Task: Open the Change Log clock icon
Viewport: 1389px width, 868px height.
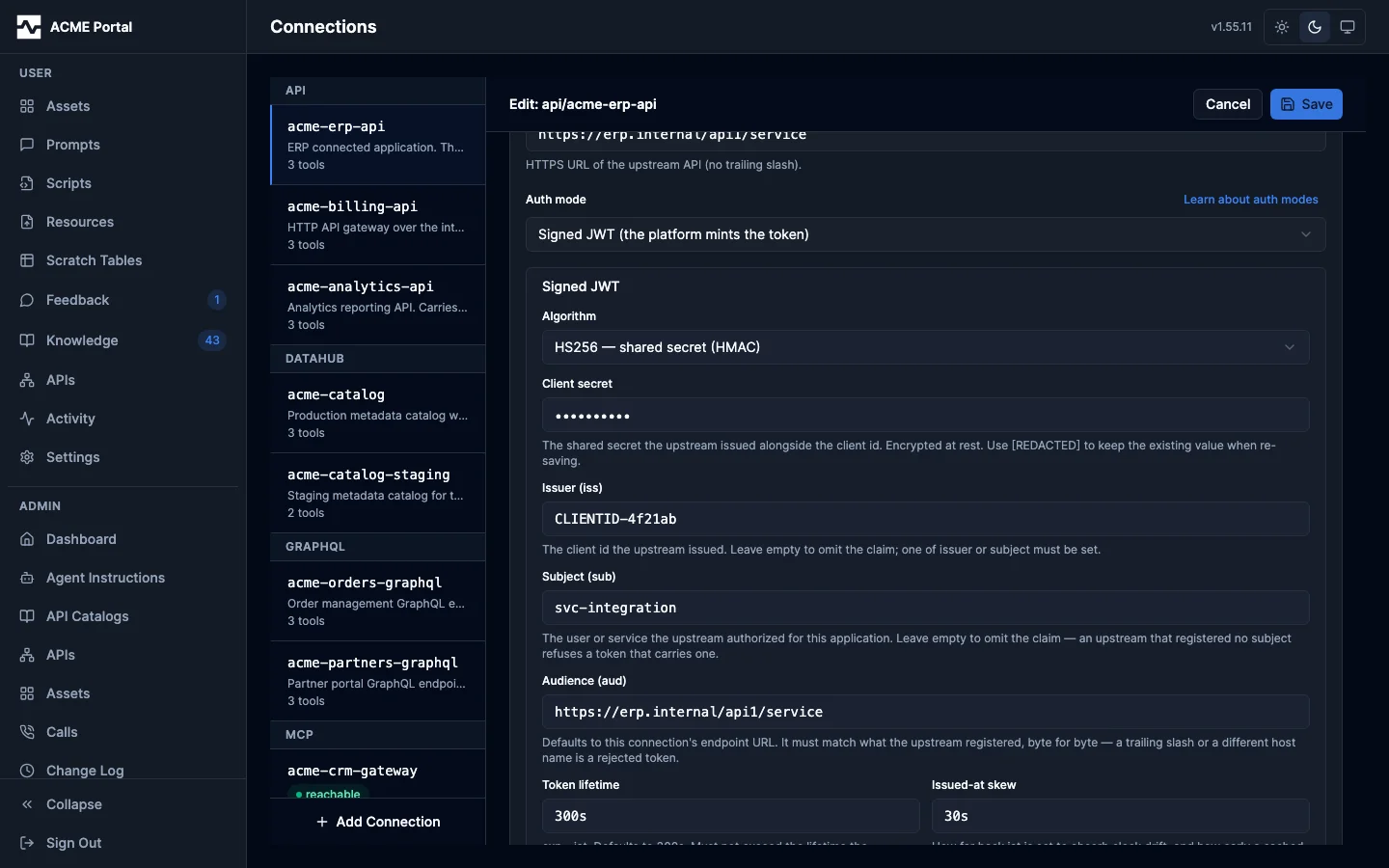Action: point(27,771)
